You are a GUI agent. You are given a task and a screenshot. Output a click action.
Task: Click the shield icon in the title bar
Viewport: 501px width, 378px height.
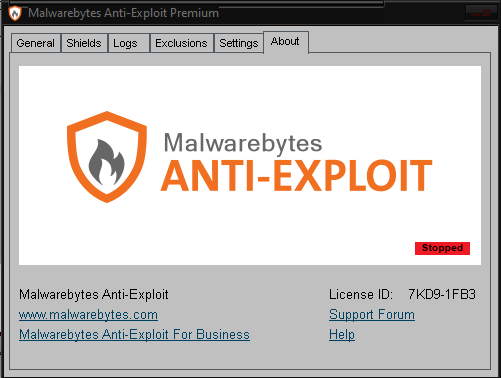coord(15,14)
